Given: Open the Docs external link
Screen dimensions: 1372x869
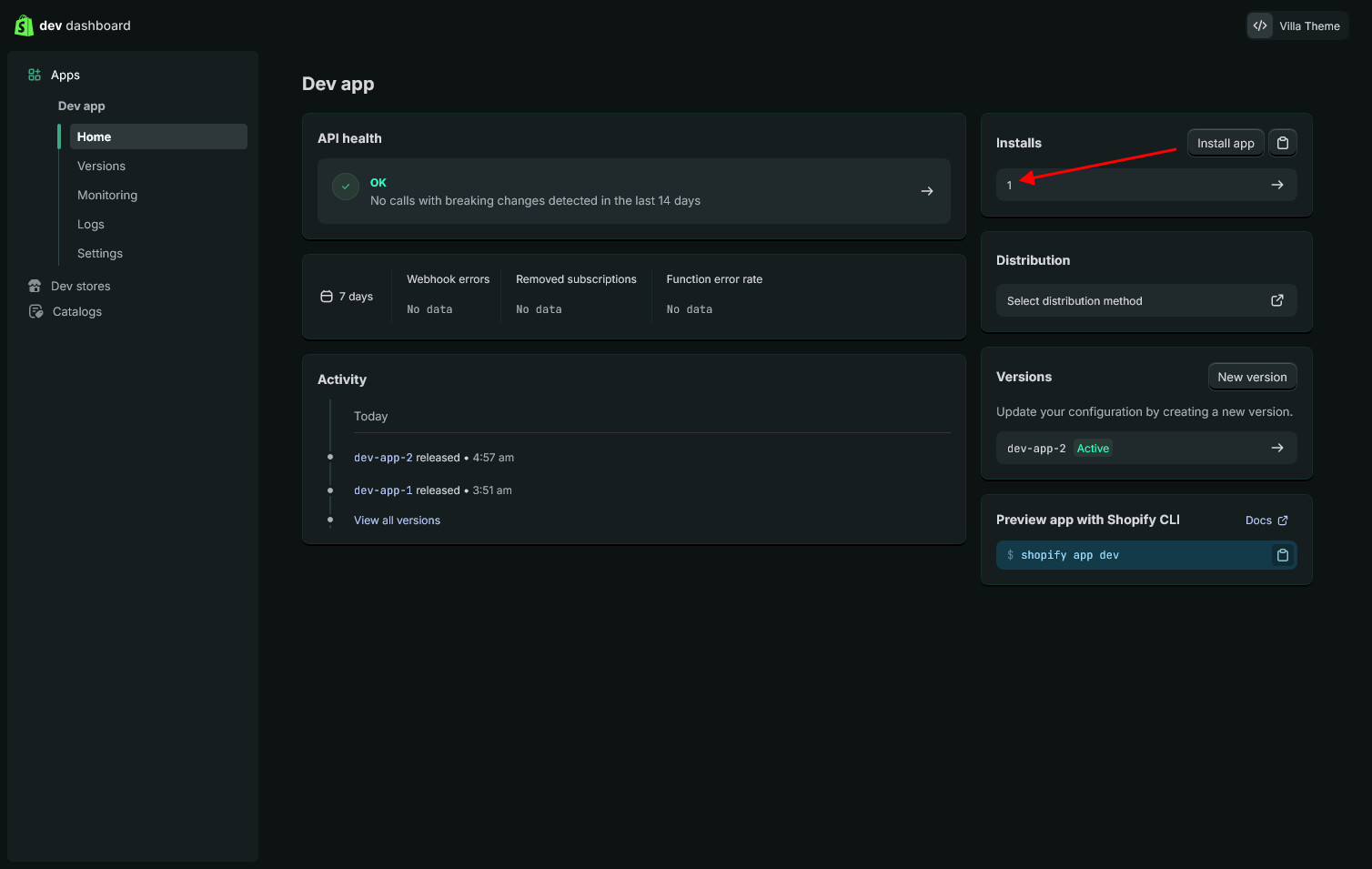Looking at the screenshot, I should pos(1266,520).
